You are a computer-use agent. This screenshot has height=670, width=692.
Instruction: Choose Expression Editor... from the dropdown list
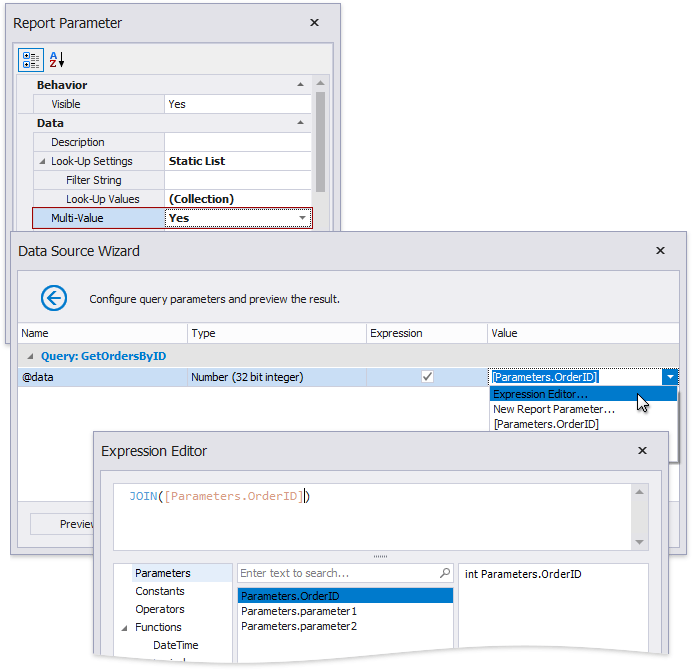point(541,394)
